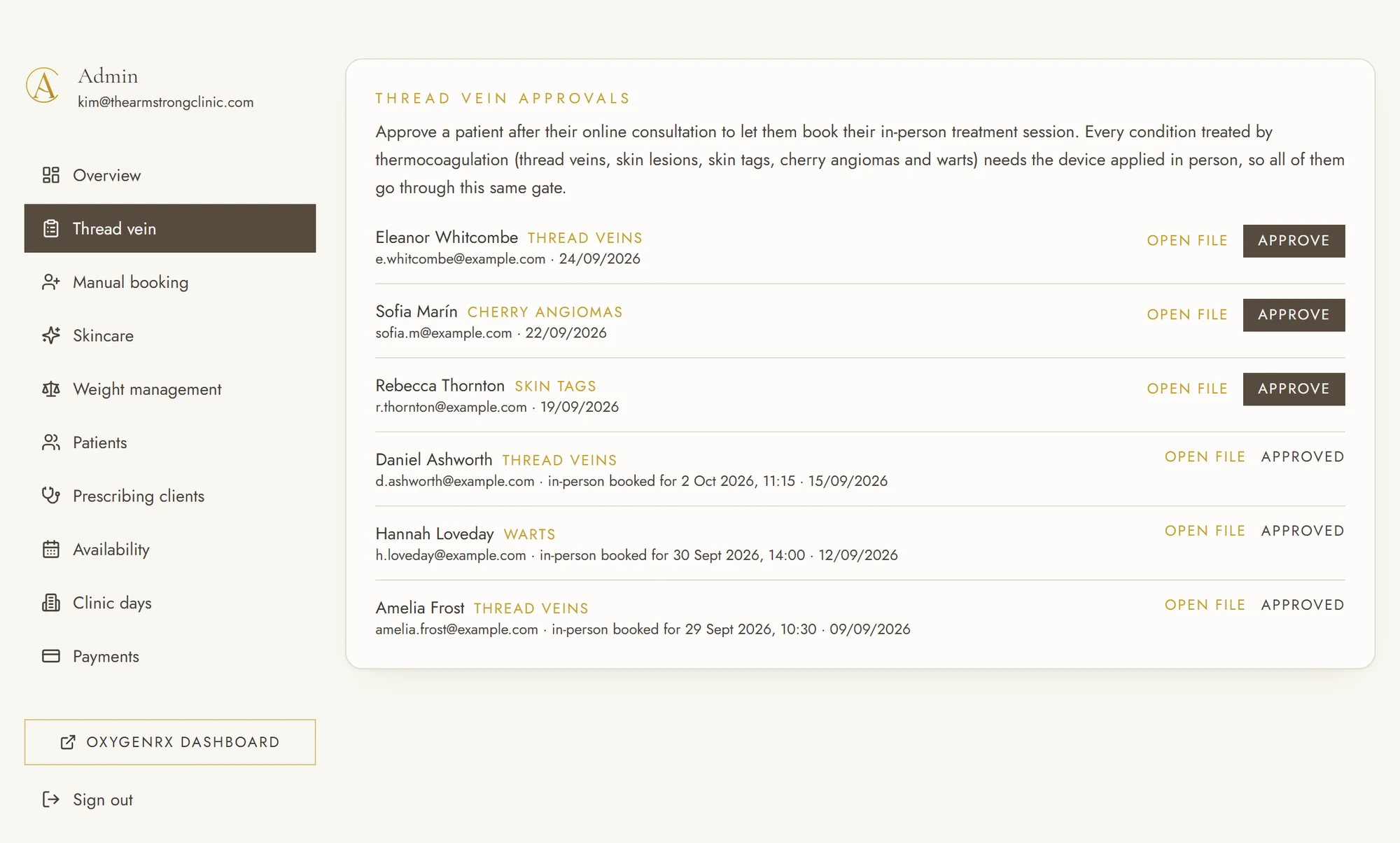Viewport: 1400px width, 843px height.
Task: Click the Clinic days building icon
Action: [51, 603]
